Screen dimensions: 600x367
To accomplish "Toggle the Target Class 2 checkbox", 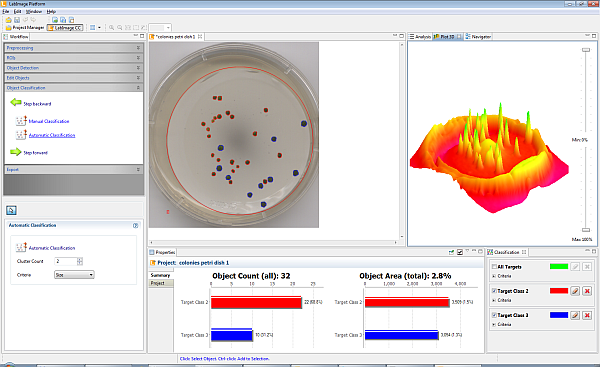I will click(494, 291).
